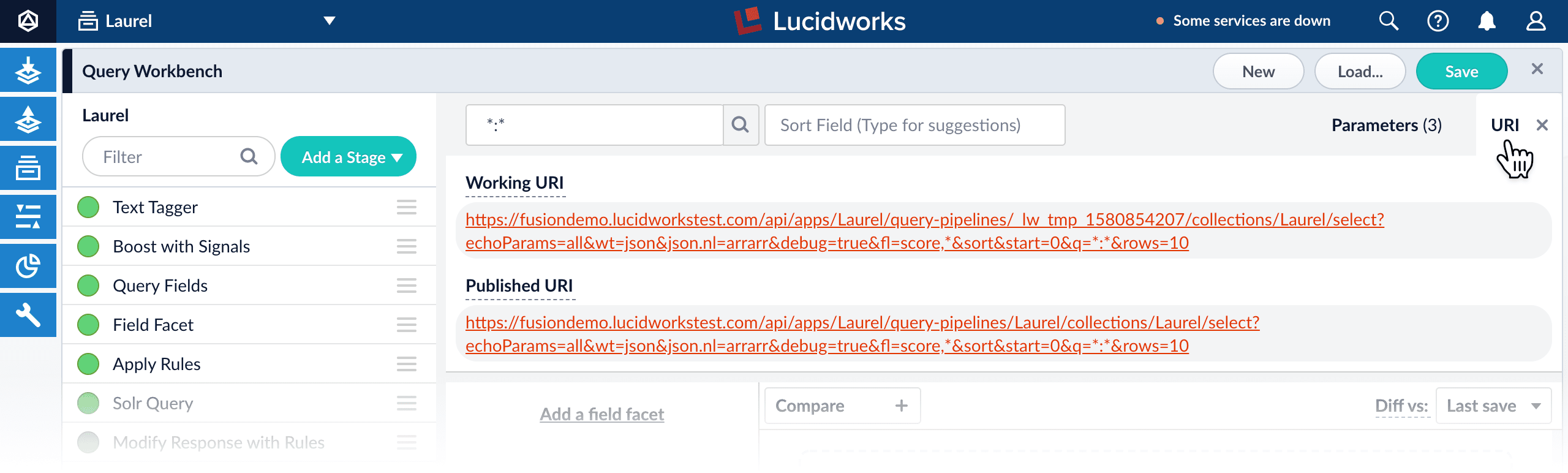Screen dimensions: 1568x473
Task: Switch to the Parameters tab
Action: [x=1386, y=125]
